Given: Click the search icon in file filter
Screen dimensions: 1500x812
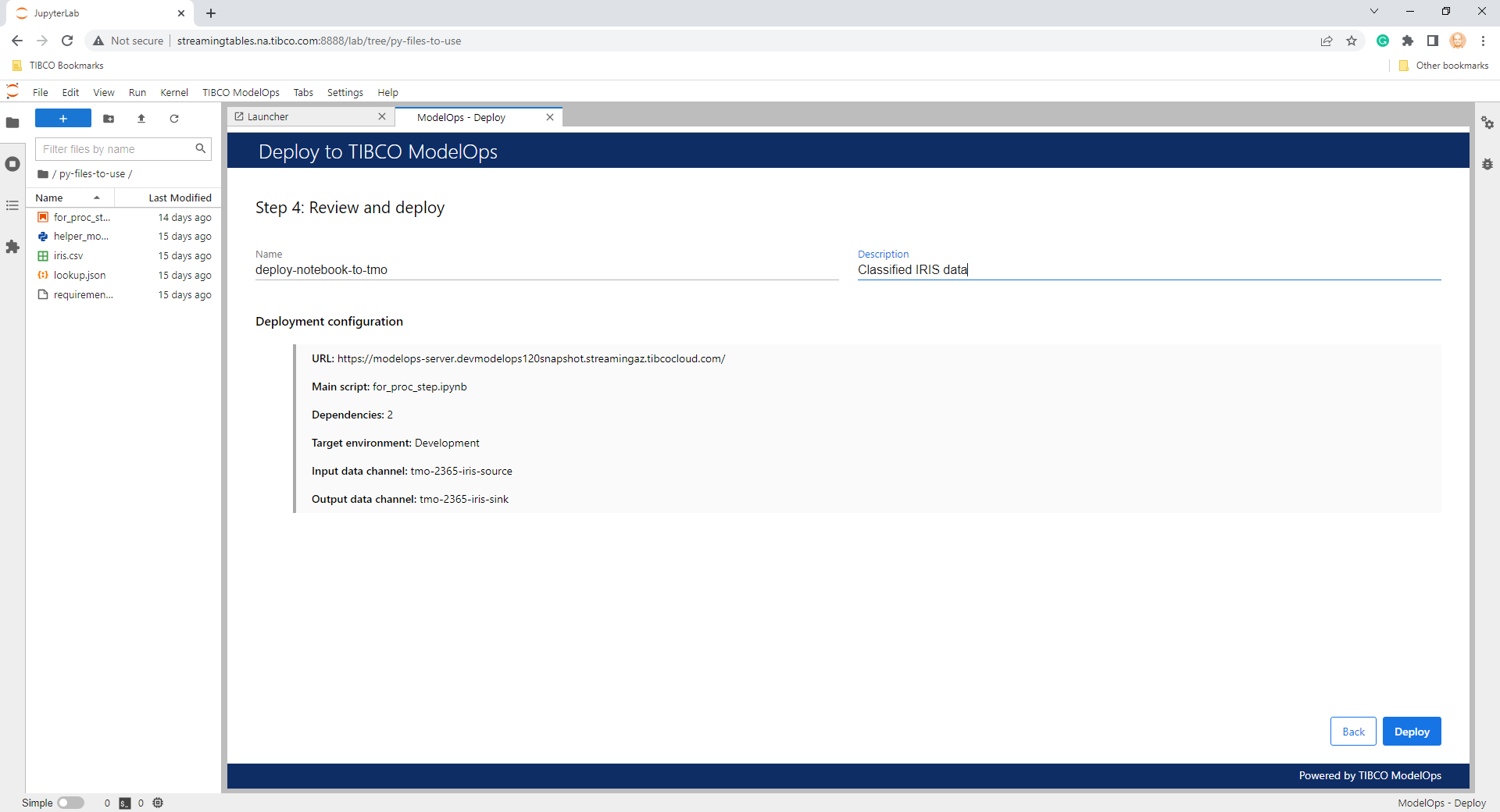Looking at the screenshot, I should point(201,148).
